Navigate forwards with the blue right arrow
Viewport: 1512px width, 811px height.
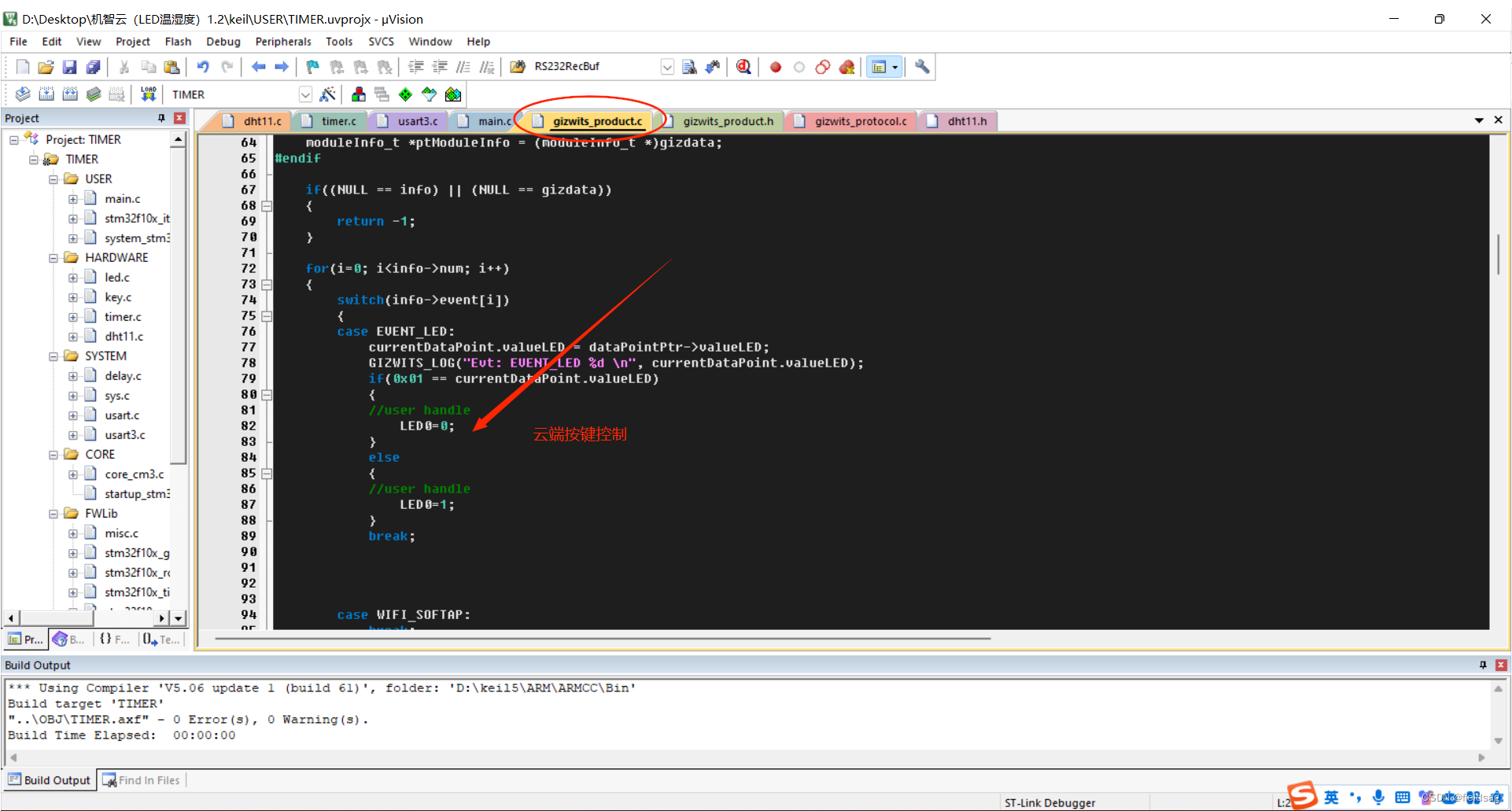[x=282, y=67]
